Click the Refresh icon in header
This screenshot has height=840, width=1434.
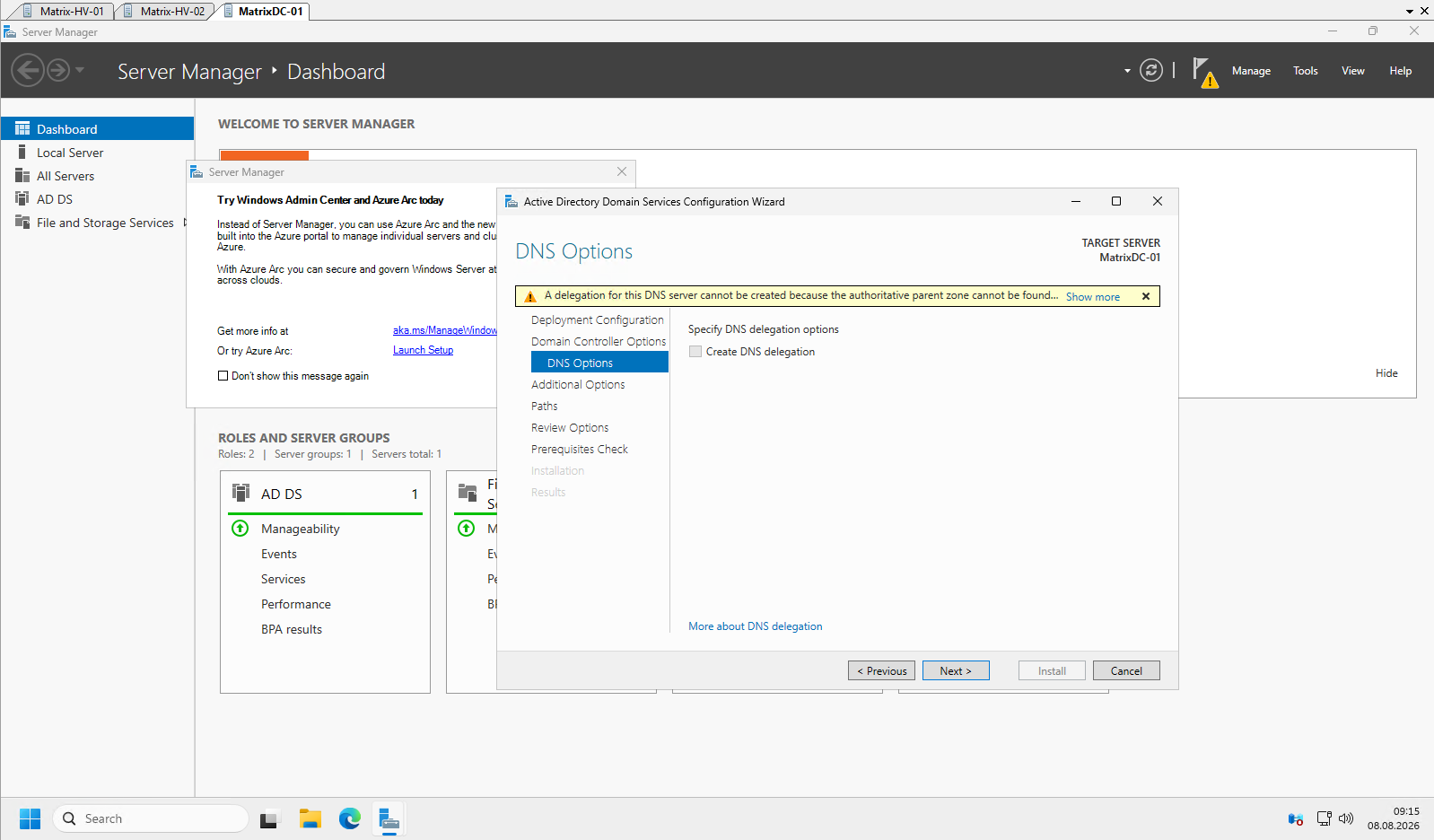[x=1151, y=70]
